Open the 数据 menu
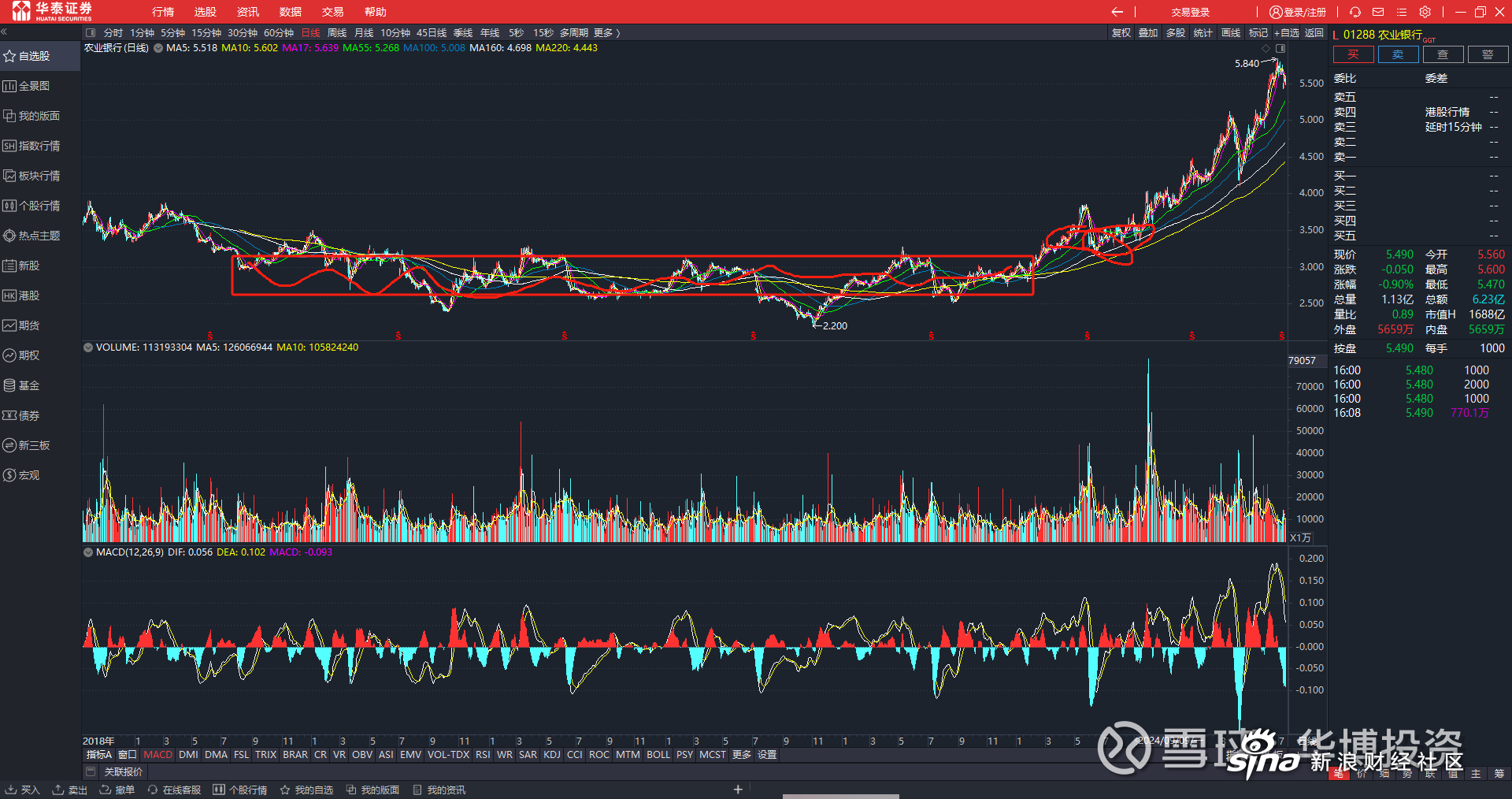Viewport: 1512px width, 799px height. point(291,12)
